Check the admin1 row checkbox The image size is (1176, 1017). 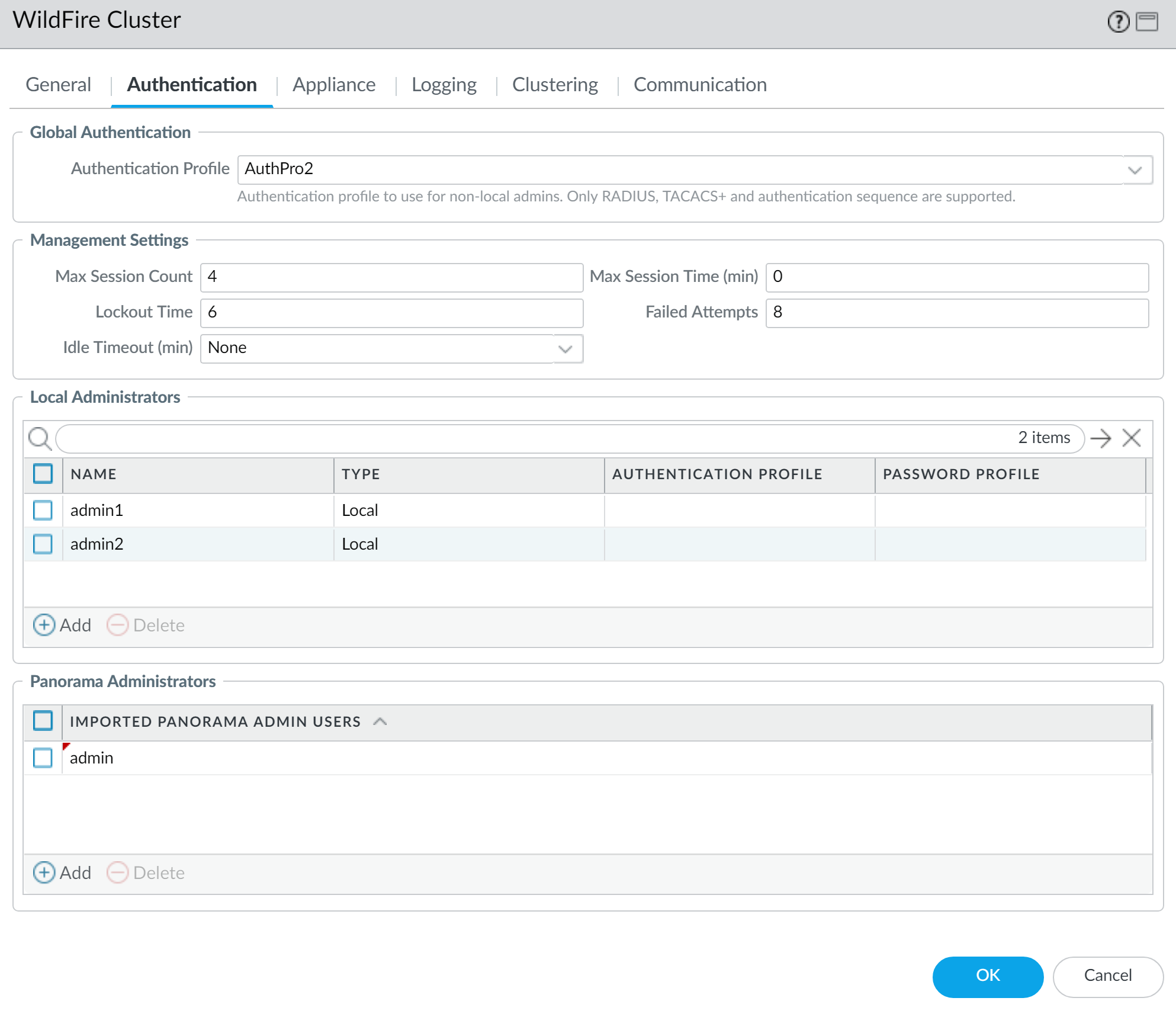point(43,511)
